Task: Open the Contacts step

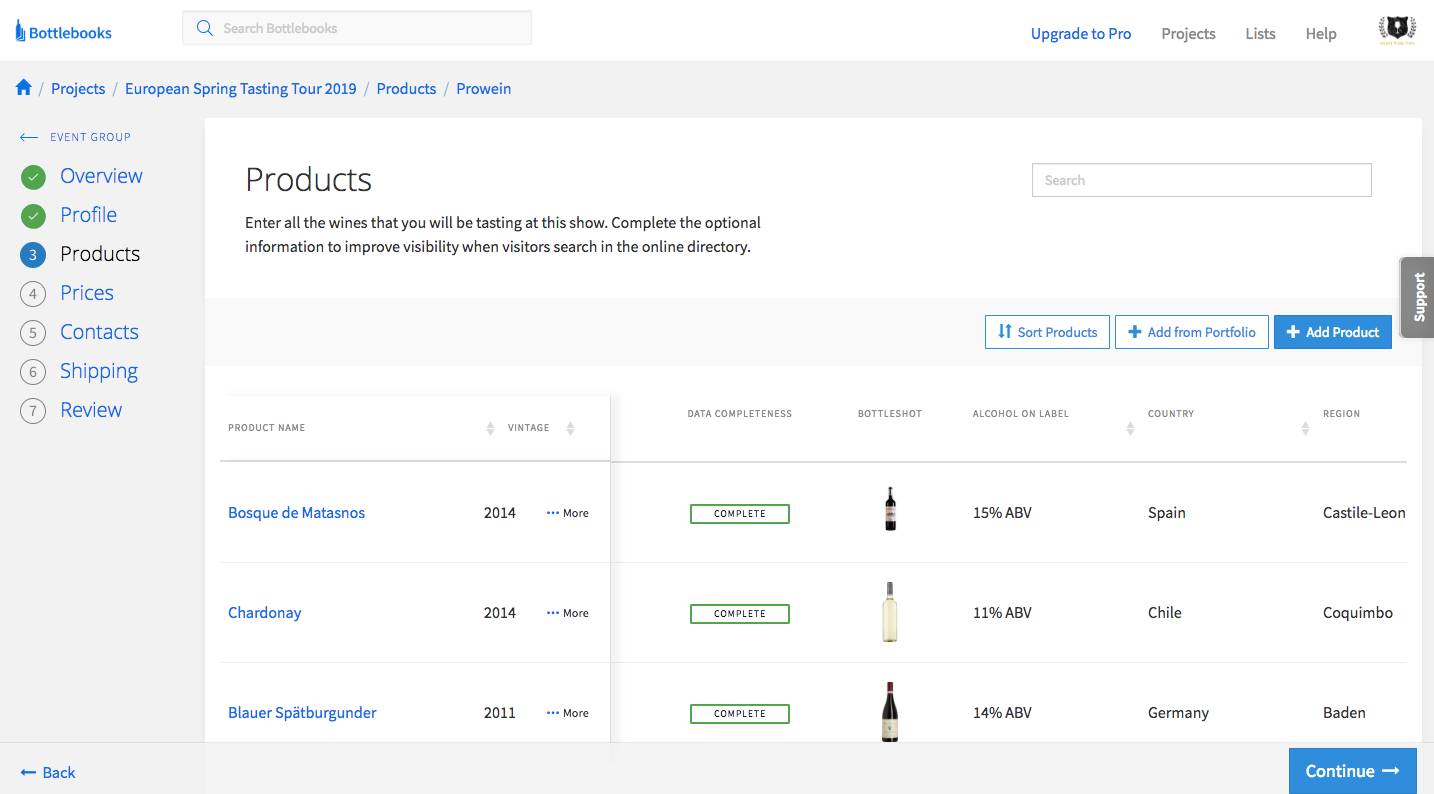Action: 99,332
